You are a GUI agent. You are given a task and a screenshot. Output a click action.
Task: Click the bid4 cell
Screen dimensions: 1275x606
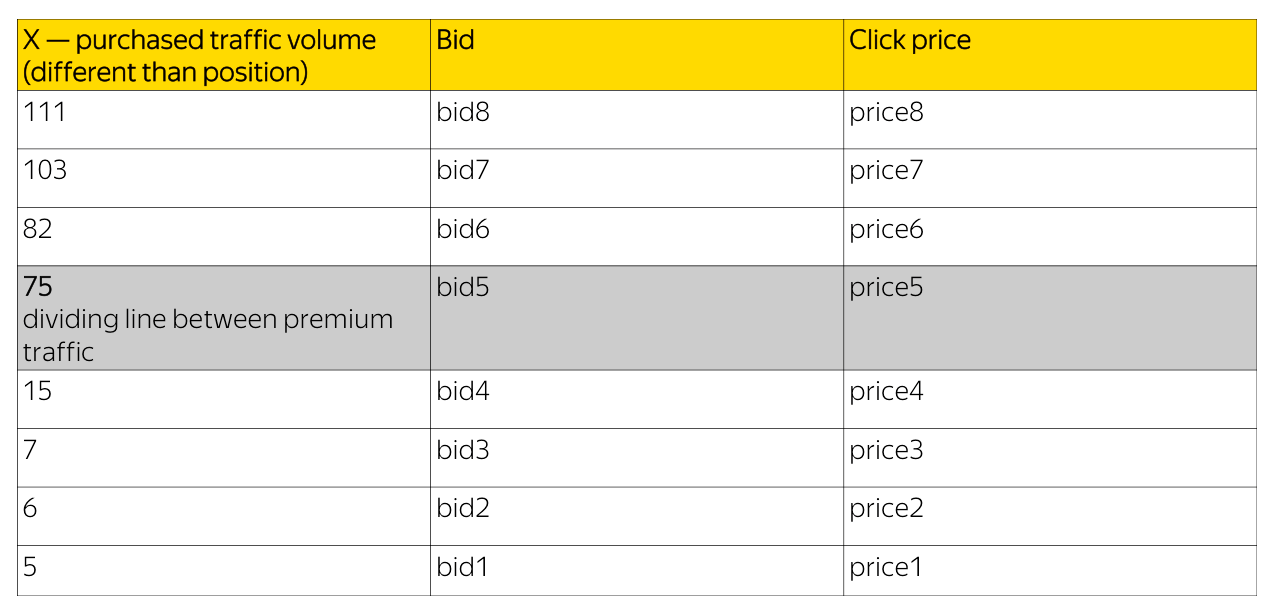tap(463, 391)
